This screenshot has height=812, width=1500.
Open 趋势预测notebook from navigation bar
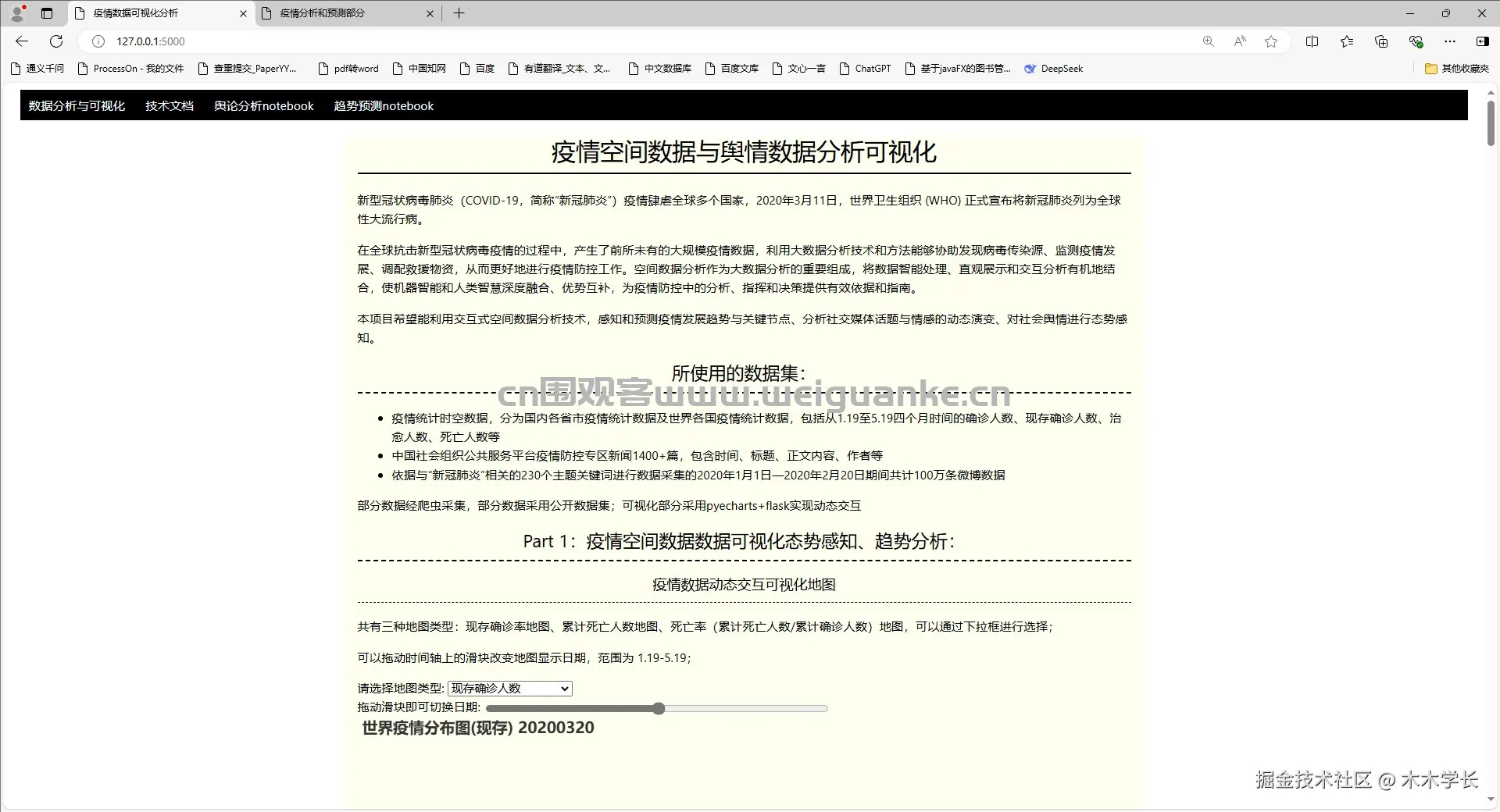click(384, 106)
